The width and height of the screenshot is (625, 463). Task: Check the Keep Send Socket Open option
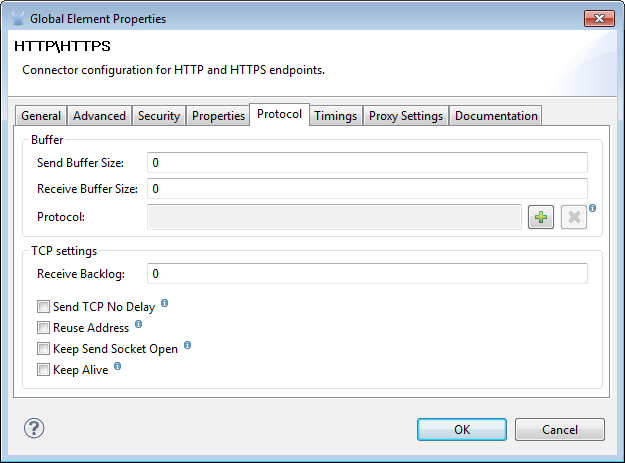click(x=43, y=349)
